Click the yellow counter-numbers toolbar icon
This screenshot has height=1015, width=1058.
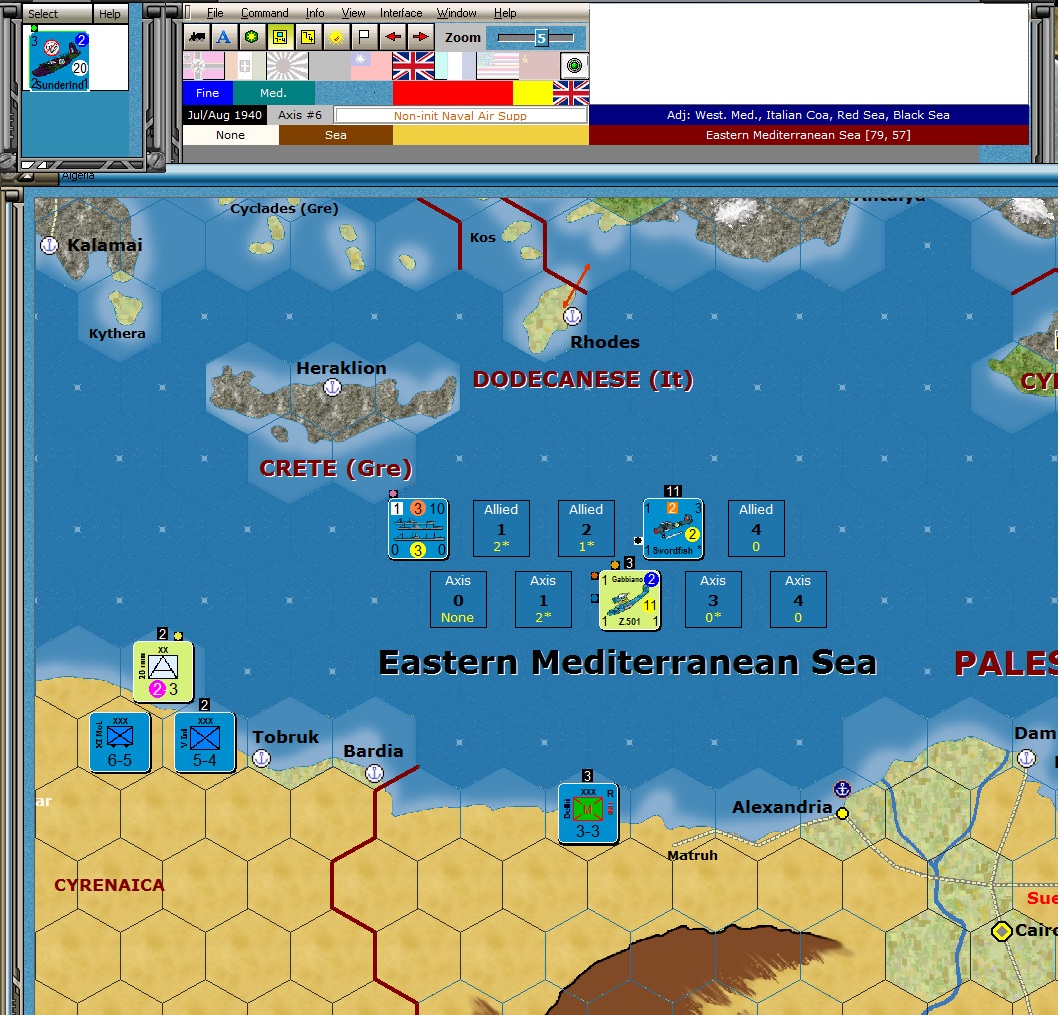(308, 37)
